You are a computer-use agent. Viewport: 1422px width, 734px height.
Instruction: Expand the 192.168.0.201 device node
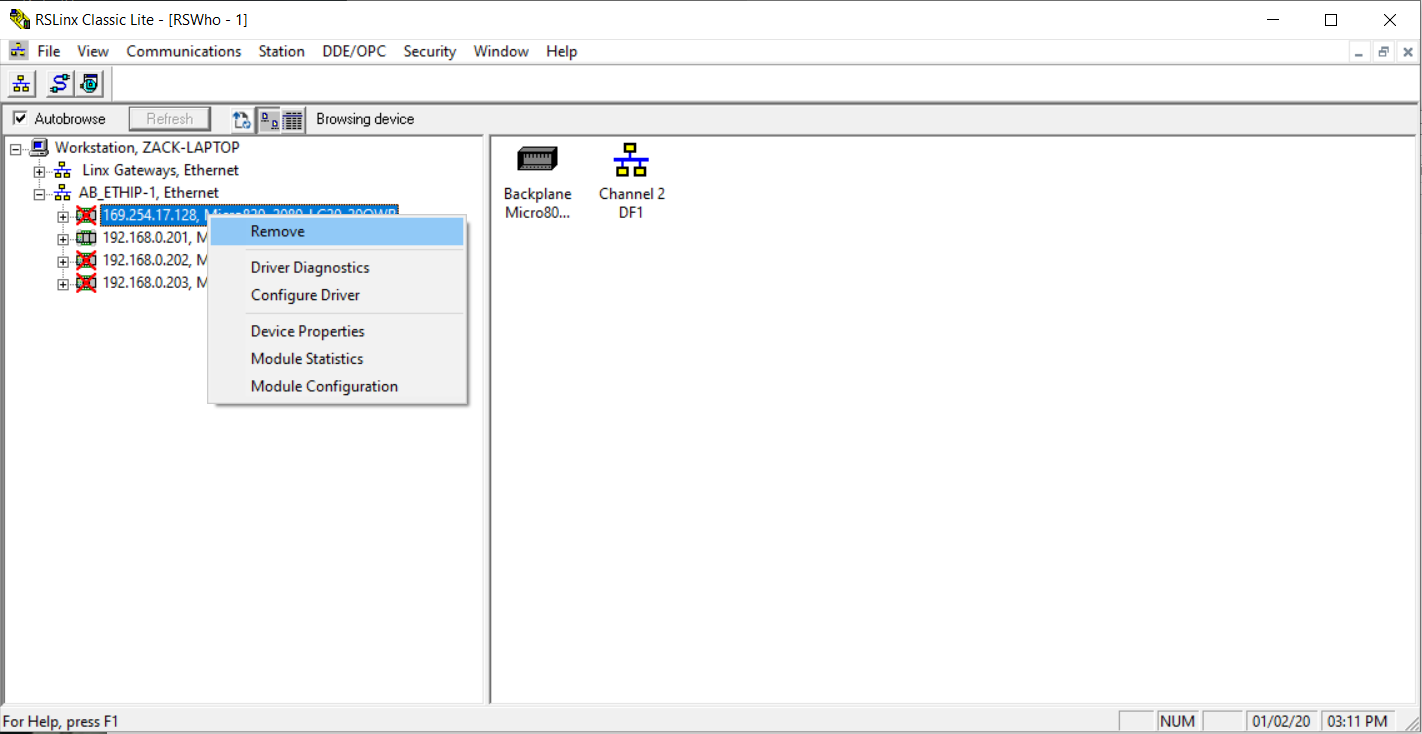(63, 239)
